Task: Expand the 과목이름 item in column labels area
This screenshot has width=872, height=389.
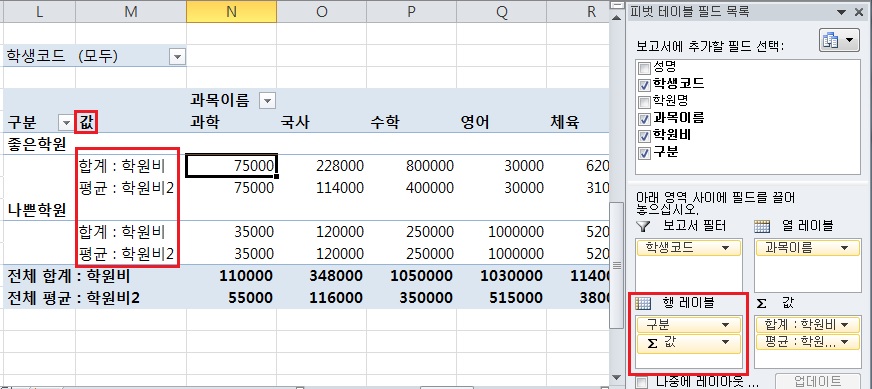Action: pyautogui.click(x=844, y=248)
